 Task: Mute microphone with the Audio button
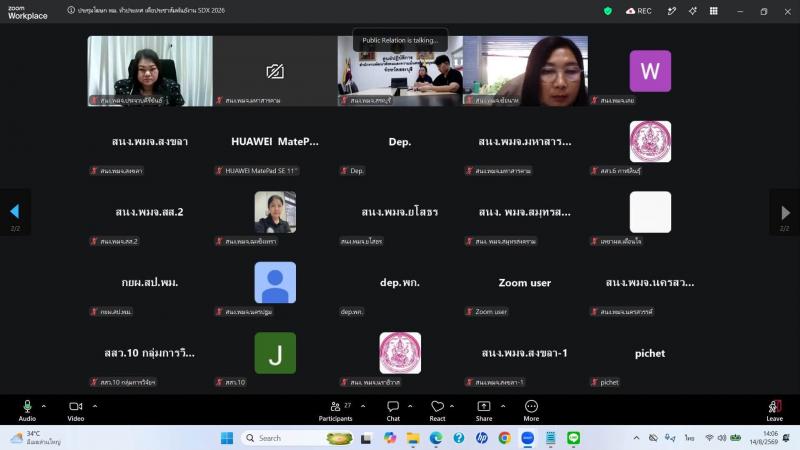27,410
